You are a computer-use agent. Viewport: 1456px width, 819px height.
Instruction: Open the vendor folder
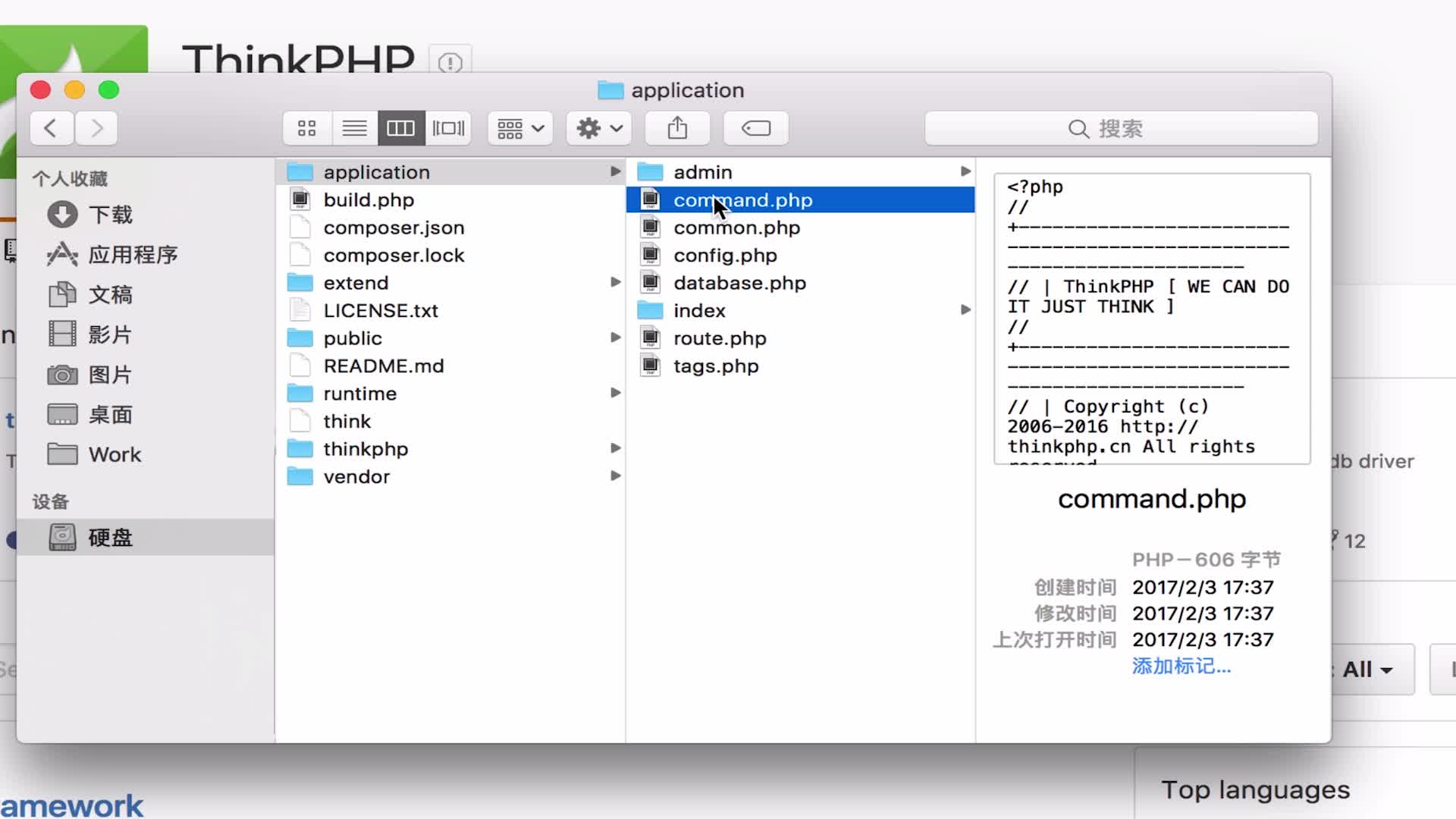coord(451,477)
